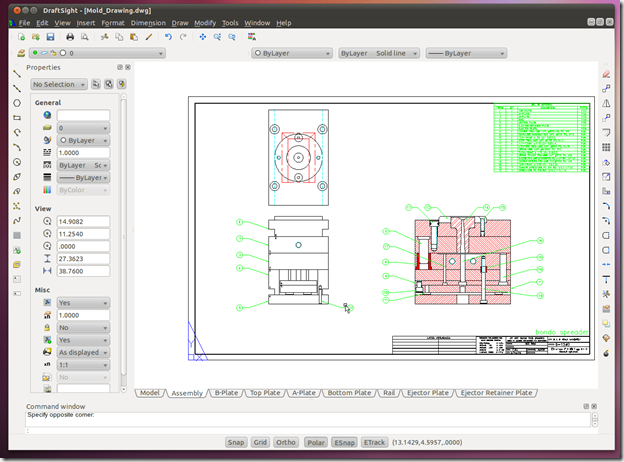Viewport: 624px width, 462px height.
Task: Click the Redo arrow icon
Action: click(183, 37)
